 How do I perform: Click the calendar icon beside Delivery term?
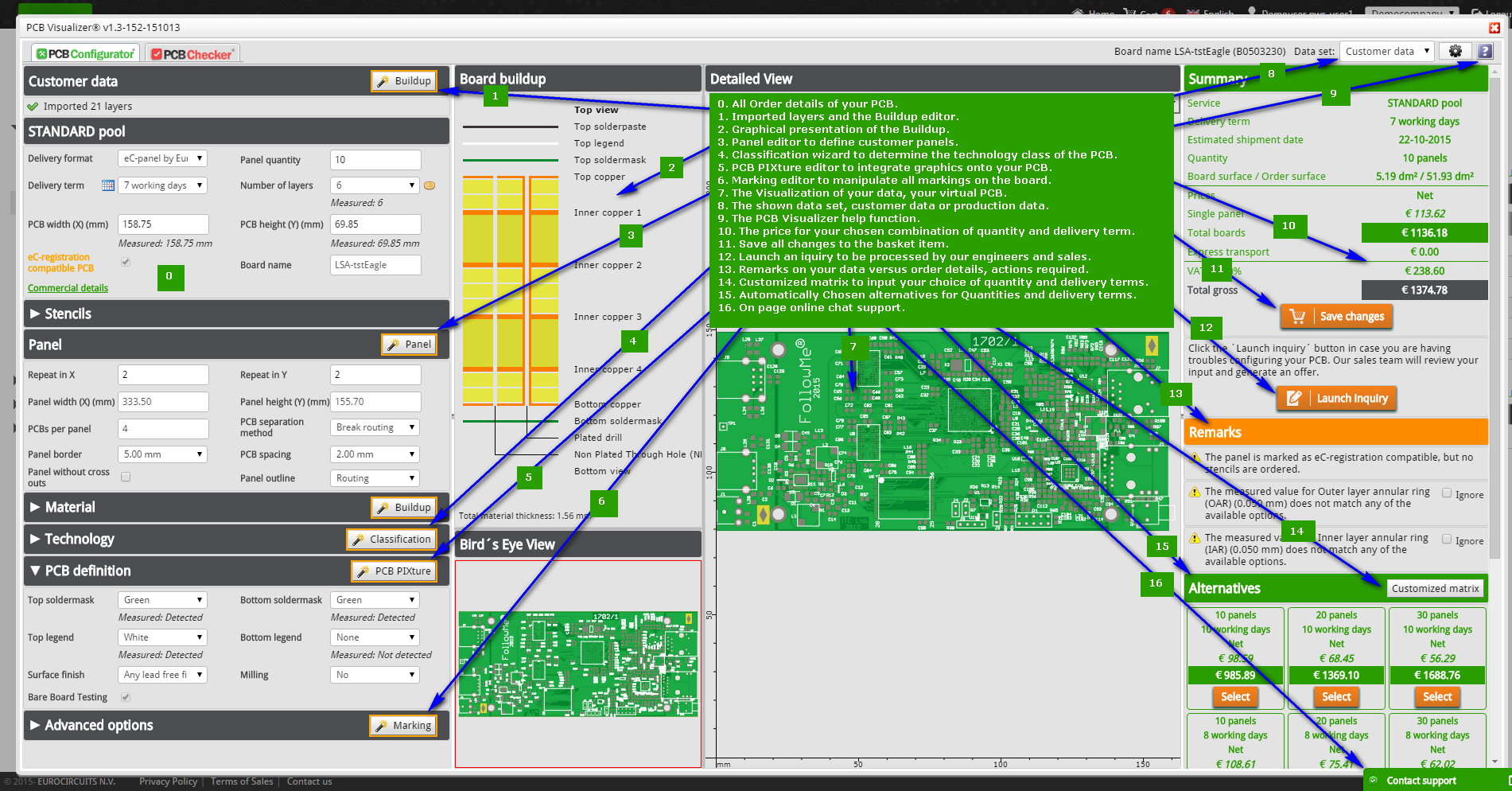[107, 185]
